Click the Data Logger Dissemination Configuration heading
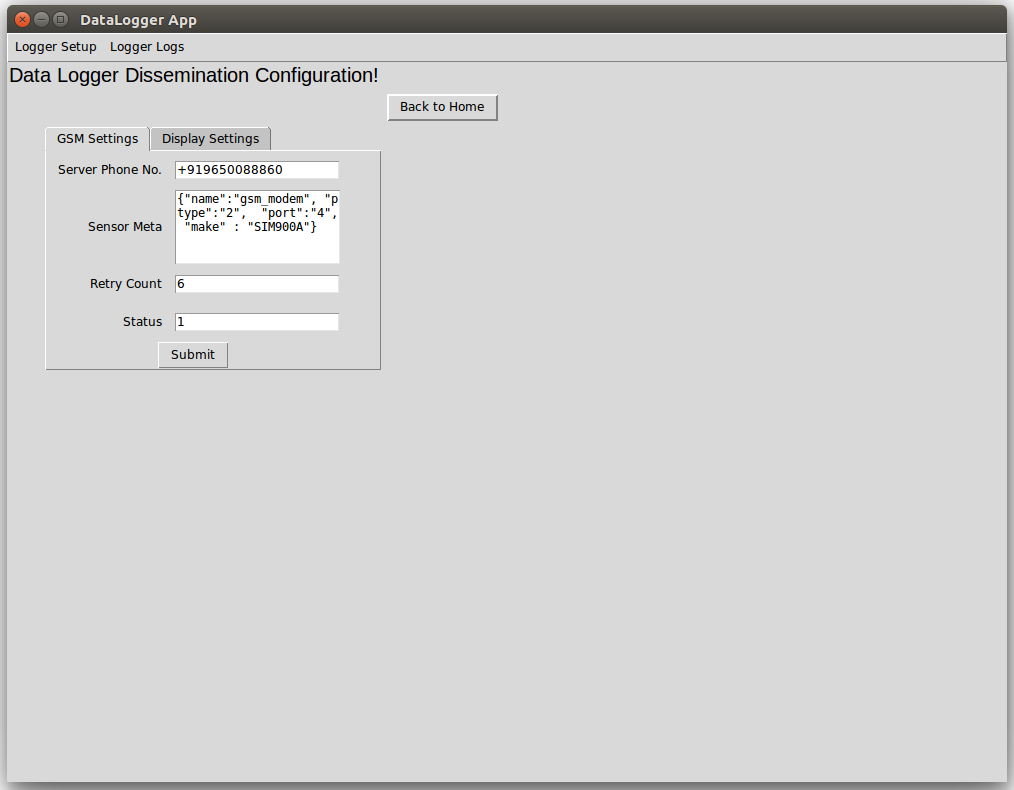Viewport: 1014px width, 790px height. pos(194,76)
